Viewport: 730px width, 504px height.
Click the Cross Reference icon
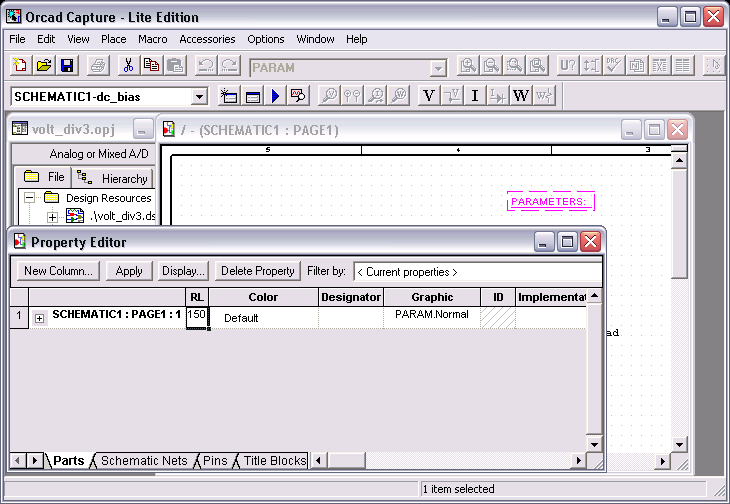pyautogui.click(x=660, y=66)
